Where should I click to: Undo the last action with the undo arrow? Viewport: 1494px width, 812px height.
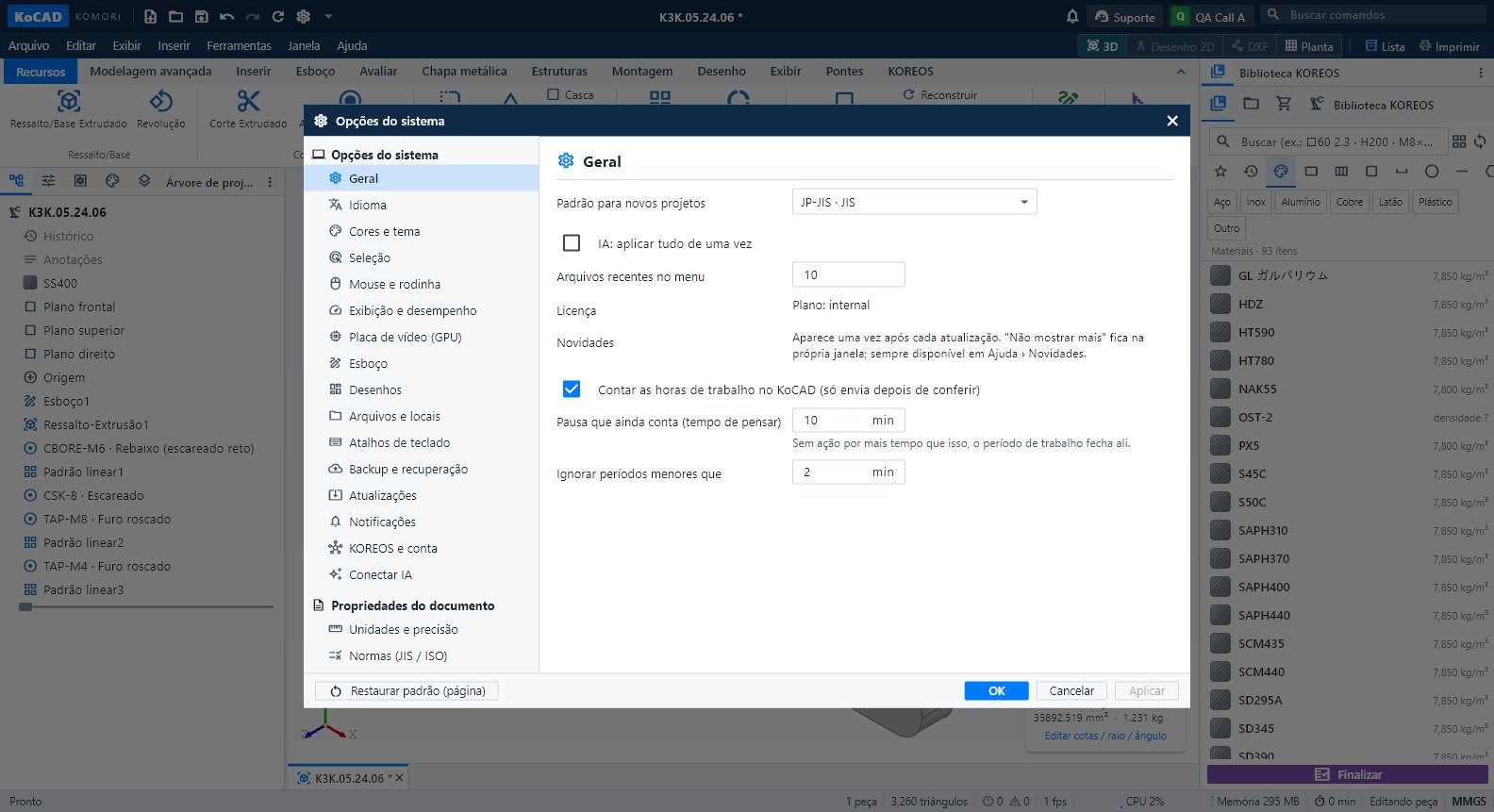[226, 16]
